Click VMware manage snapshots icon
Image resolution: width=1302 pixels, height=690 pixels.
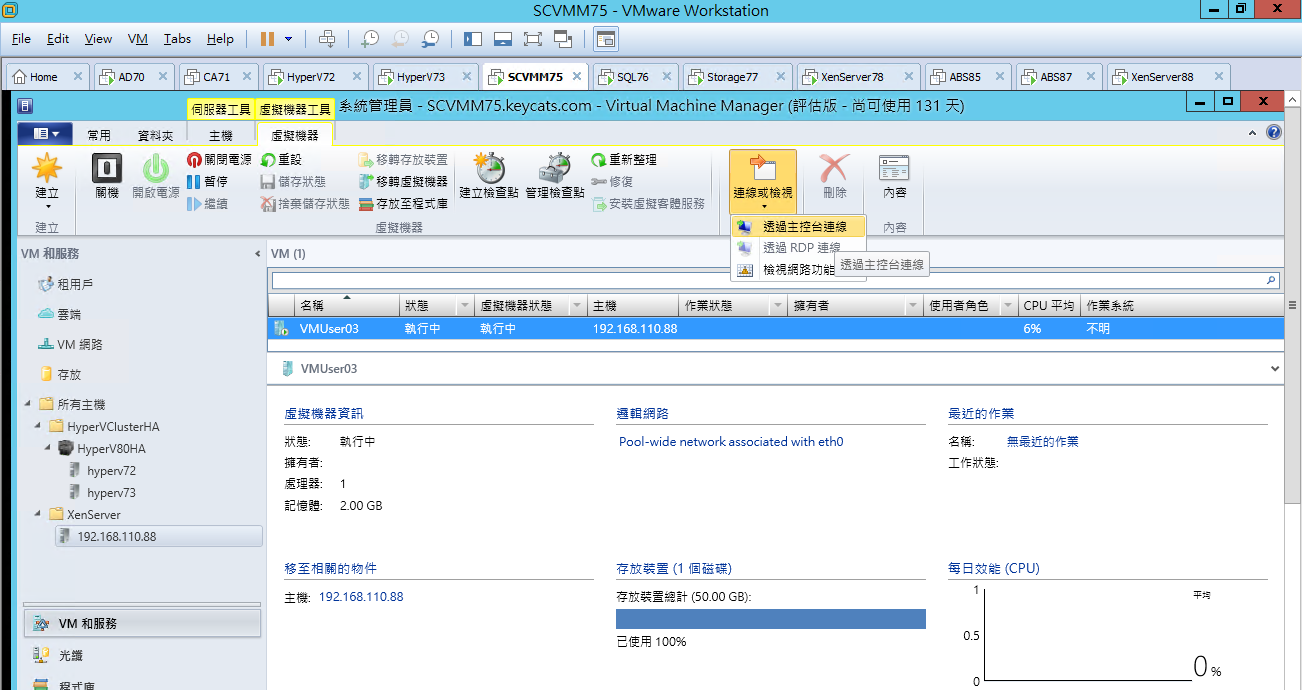click(x=430, y=39)
